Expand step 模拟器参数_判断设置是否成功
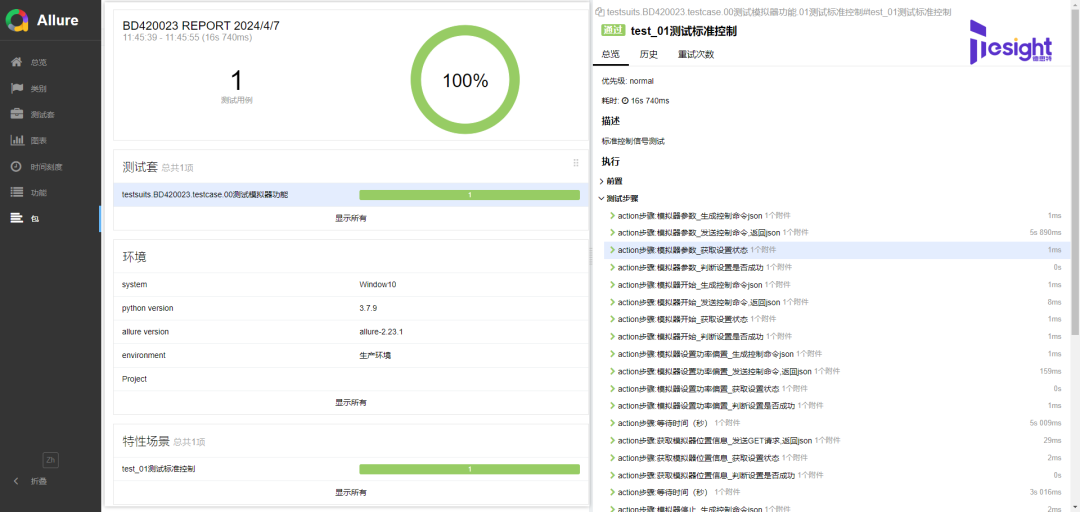Viewport: 1080px width, 512px height. [835, 267]
